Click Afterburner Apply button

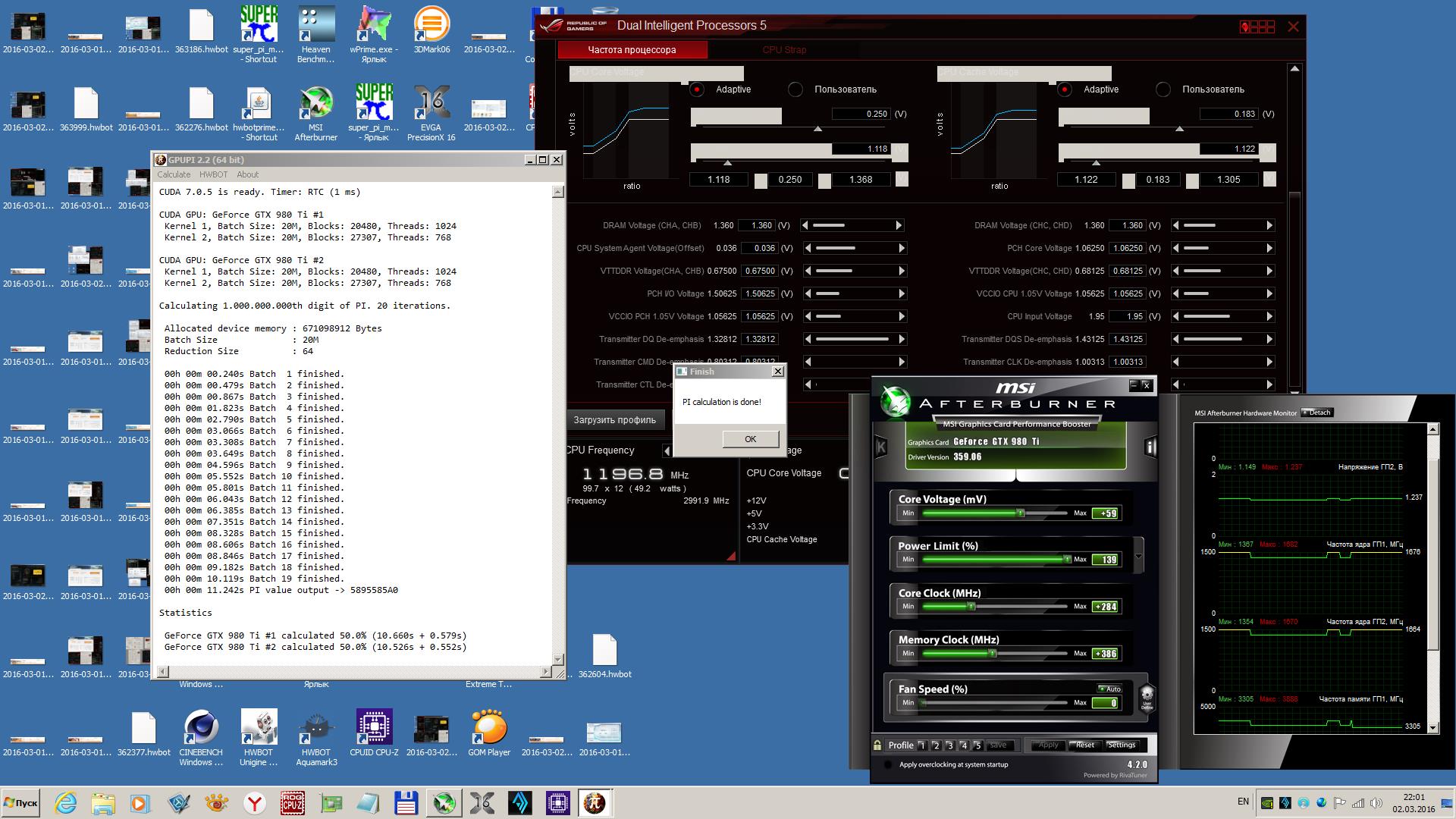[1048, 745]
